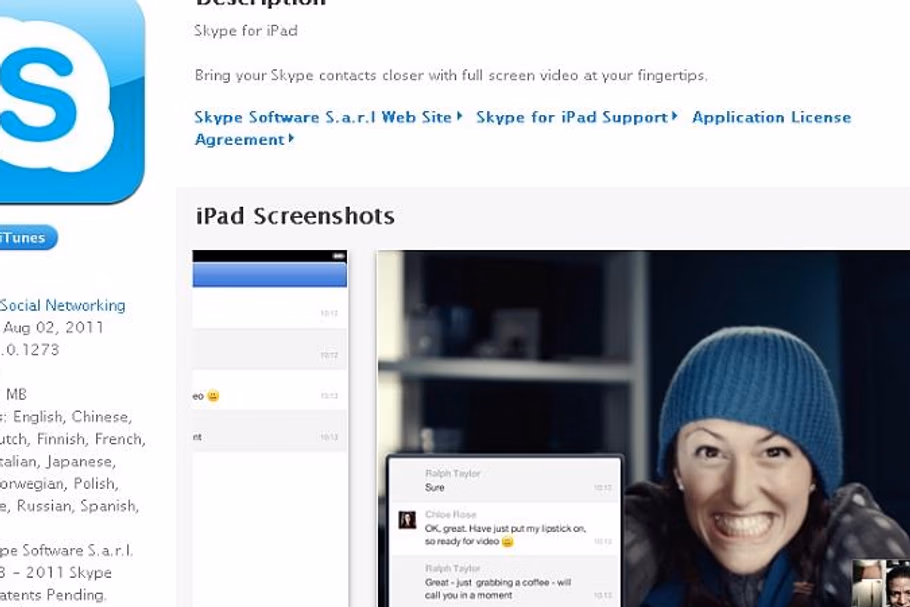Open the Social Networking category link
The image size is (910, 607).
[x=63, y=305]
